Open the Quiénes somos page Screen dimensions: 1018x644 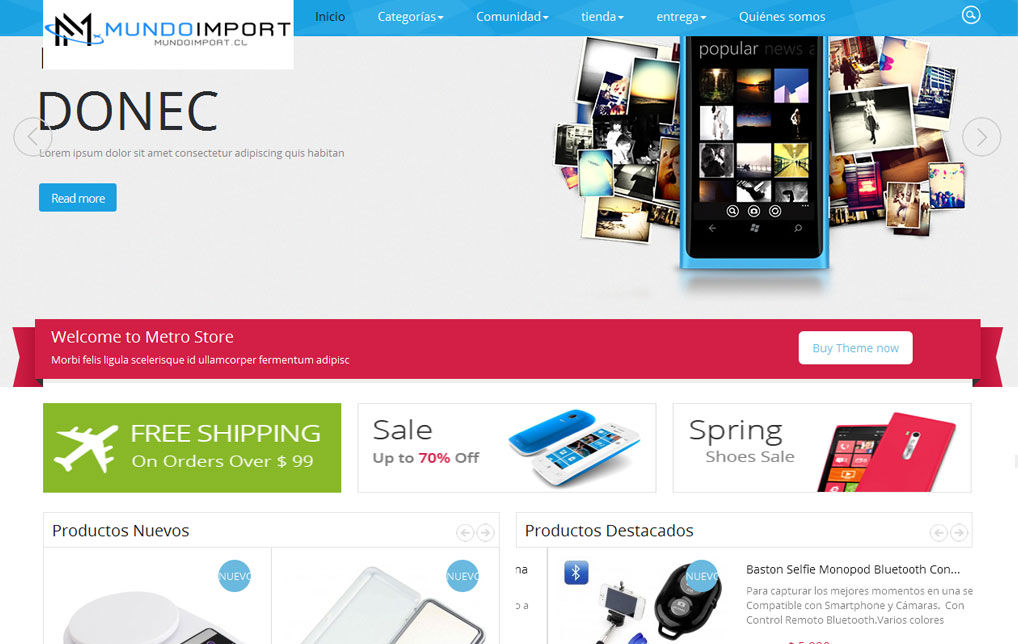(782, 17)
